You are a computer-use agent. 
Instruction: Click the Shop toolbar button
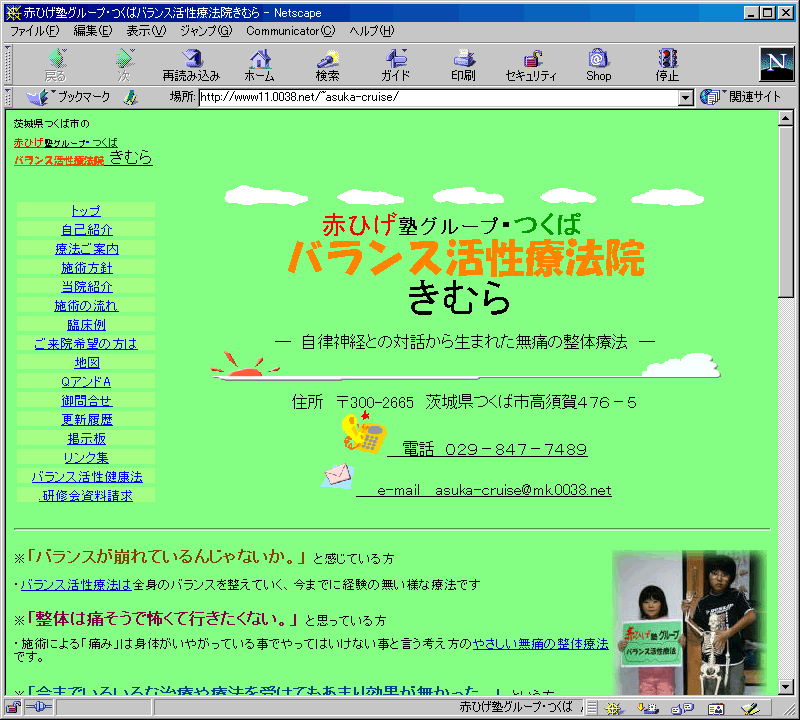[x=598, y=65]
